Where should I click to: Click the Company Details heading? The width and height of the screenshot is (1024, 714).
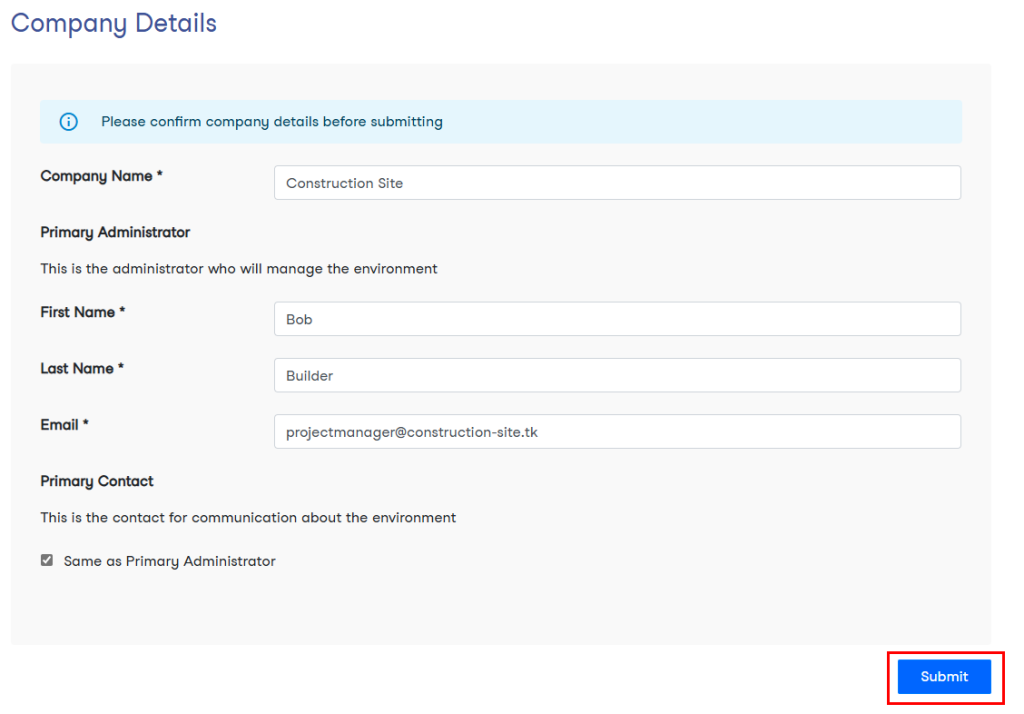(114, 24)
